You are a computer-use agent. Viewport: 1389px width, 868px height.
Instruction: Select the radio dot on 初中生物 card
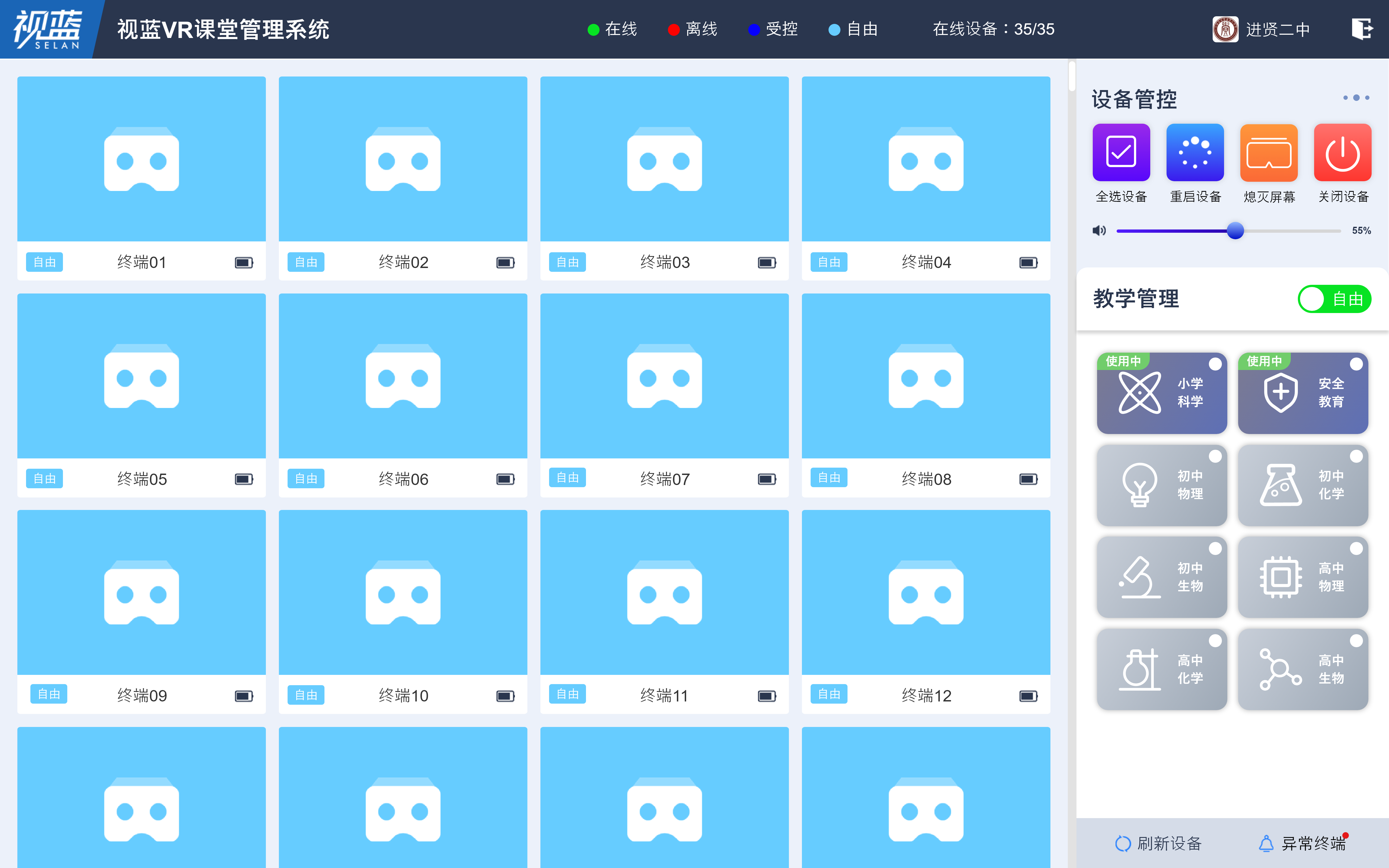(1215, 548)
